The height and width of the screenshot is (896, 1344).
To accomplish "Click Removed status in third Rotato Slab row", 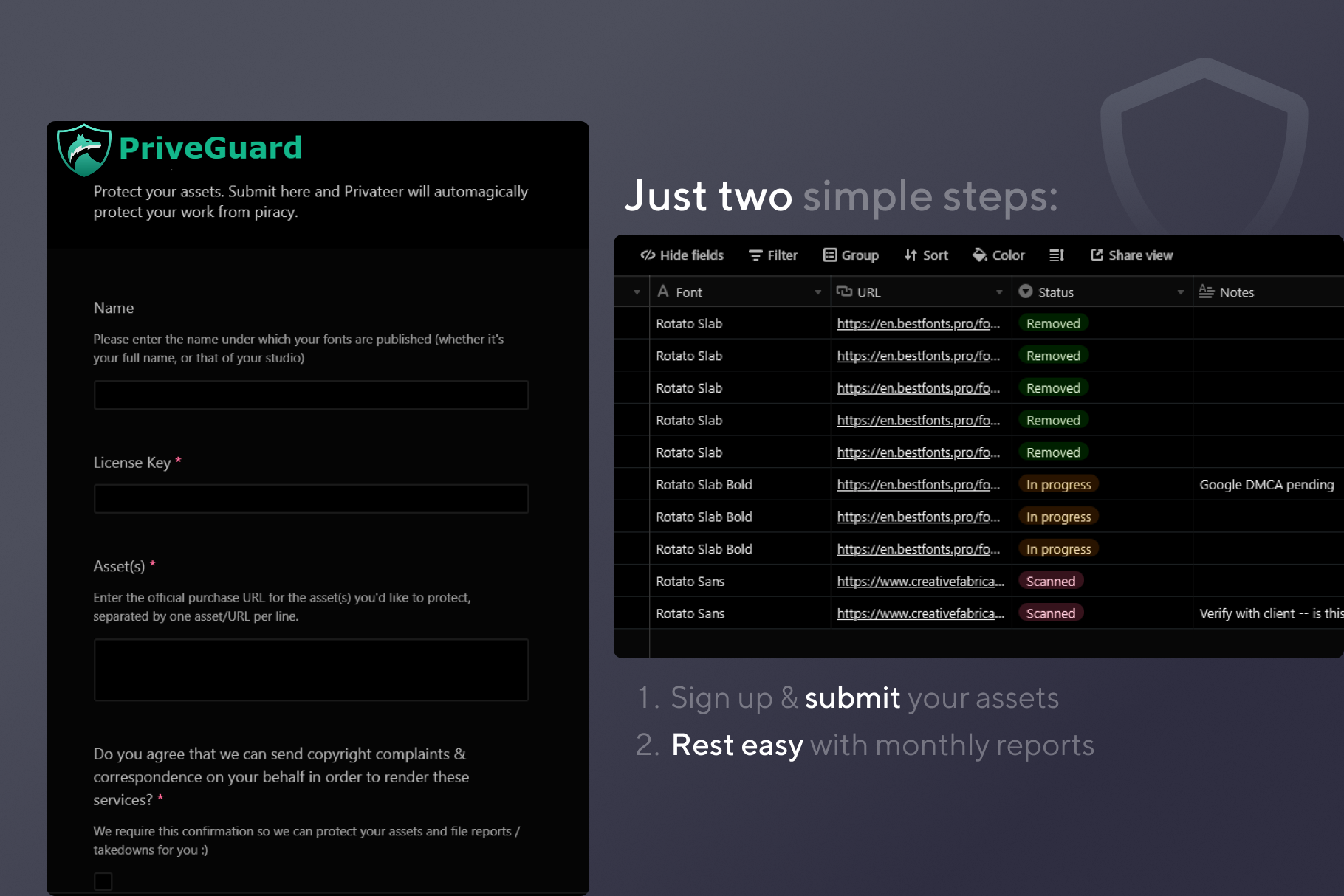I will pyautogui.click(x=1053, y=388).
